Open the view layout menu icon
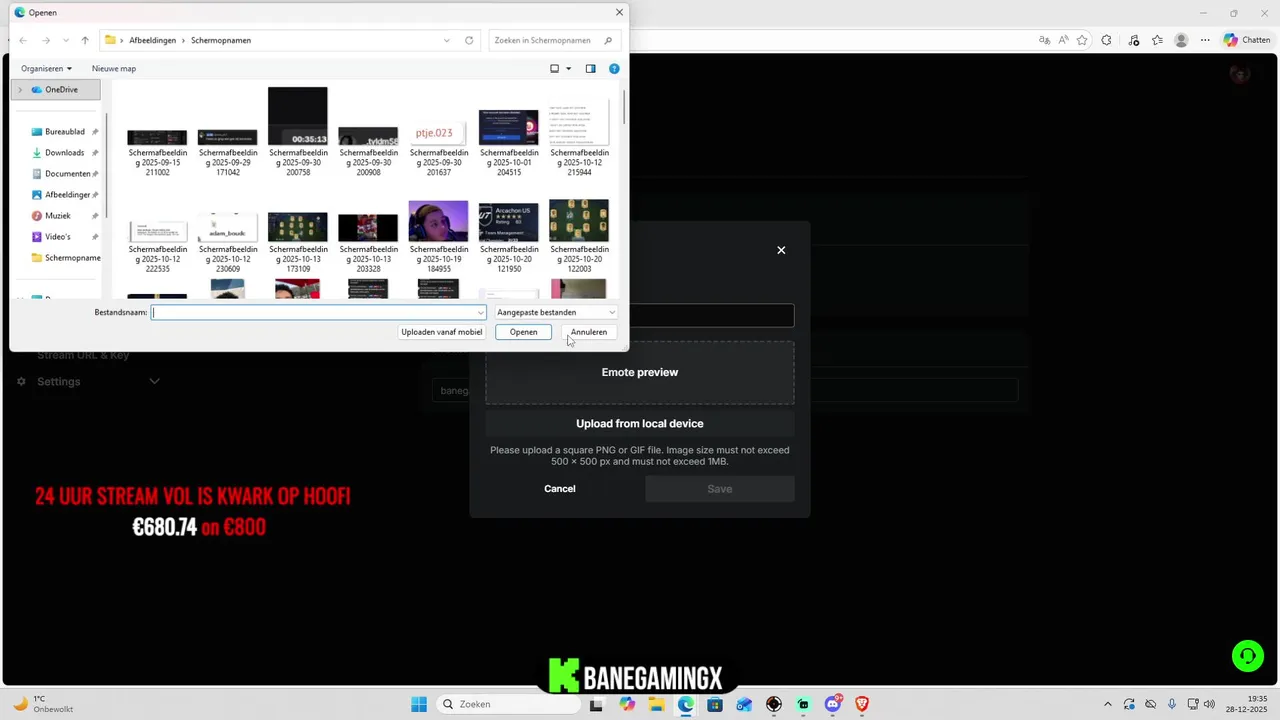1280x720 pixels. pyautogui.click(x=555, y=69)
